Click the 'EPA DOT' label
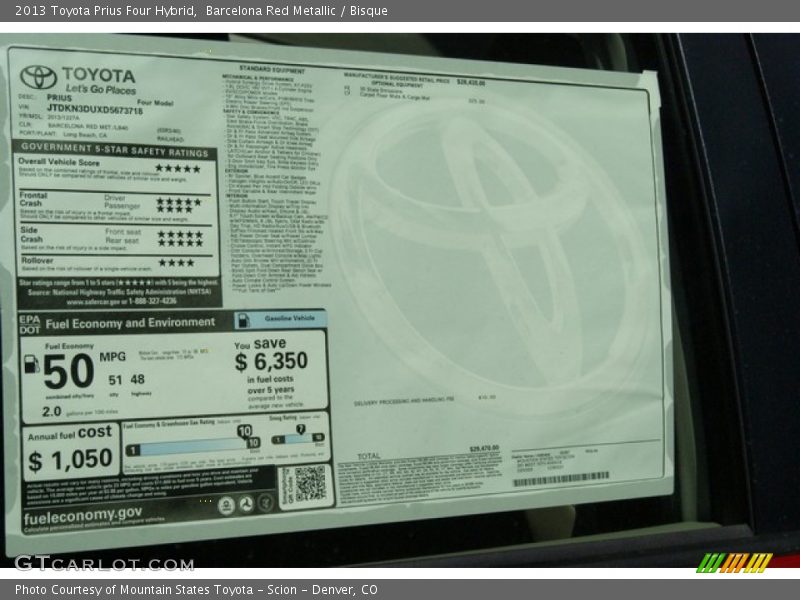 click(30, 324)
